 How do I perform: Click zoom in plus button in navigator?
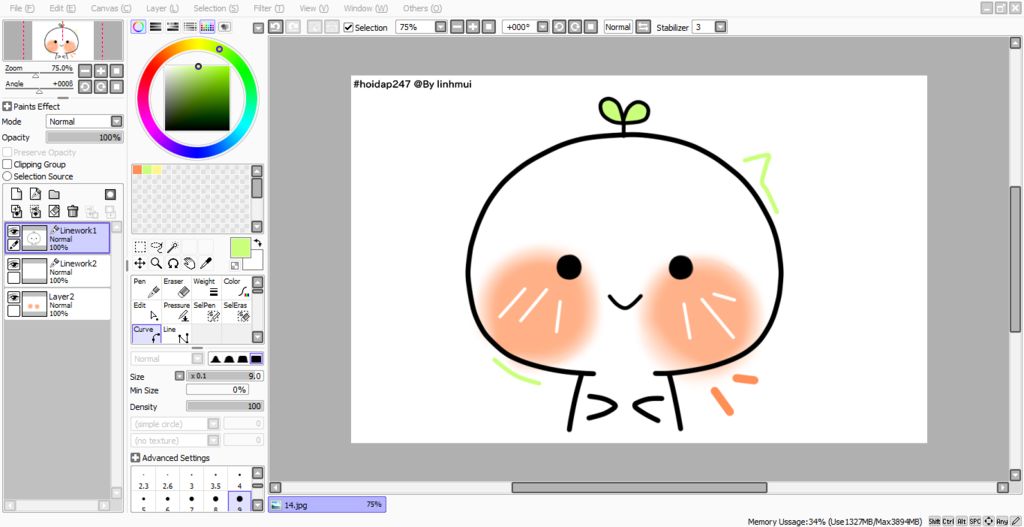[101, 71]
